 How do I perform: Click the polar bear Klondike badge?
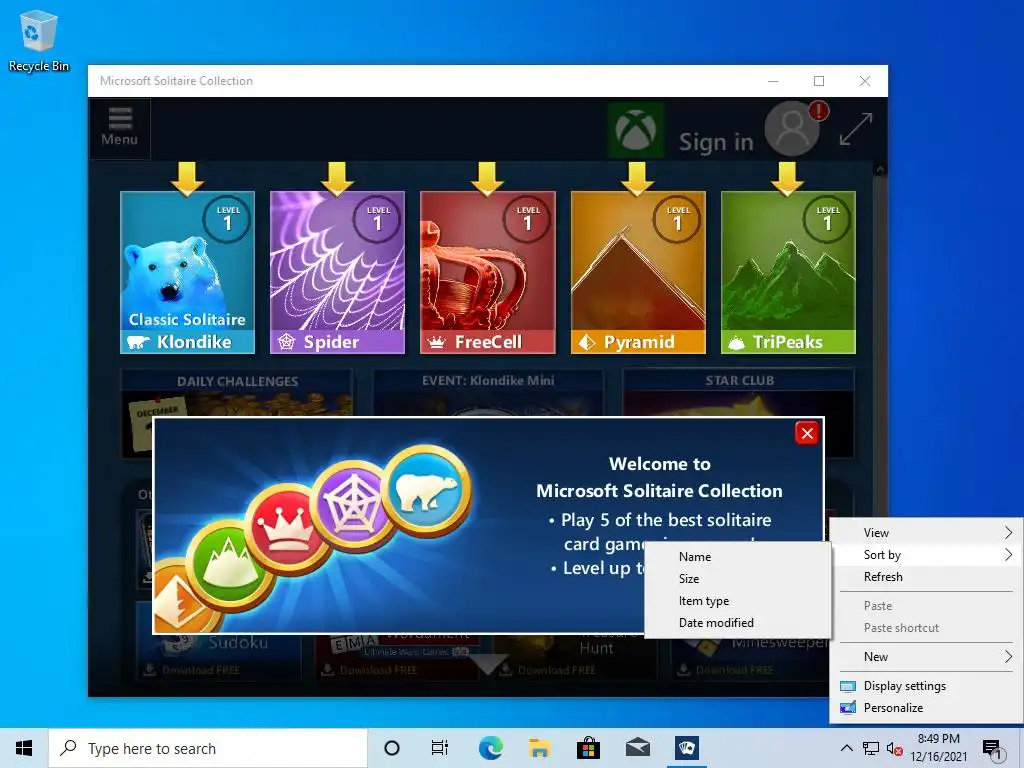pos(426,490)
